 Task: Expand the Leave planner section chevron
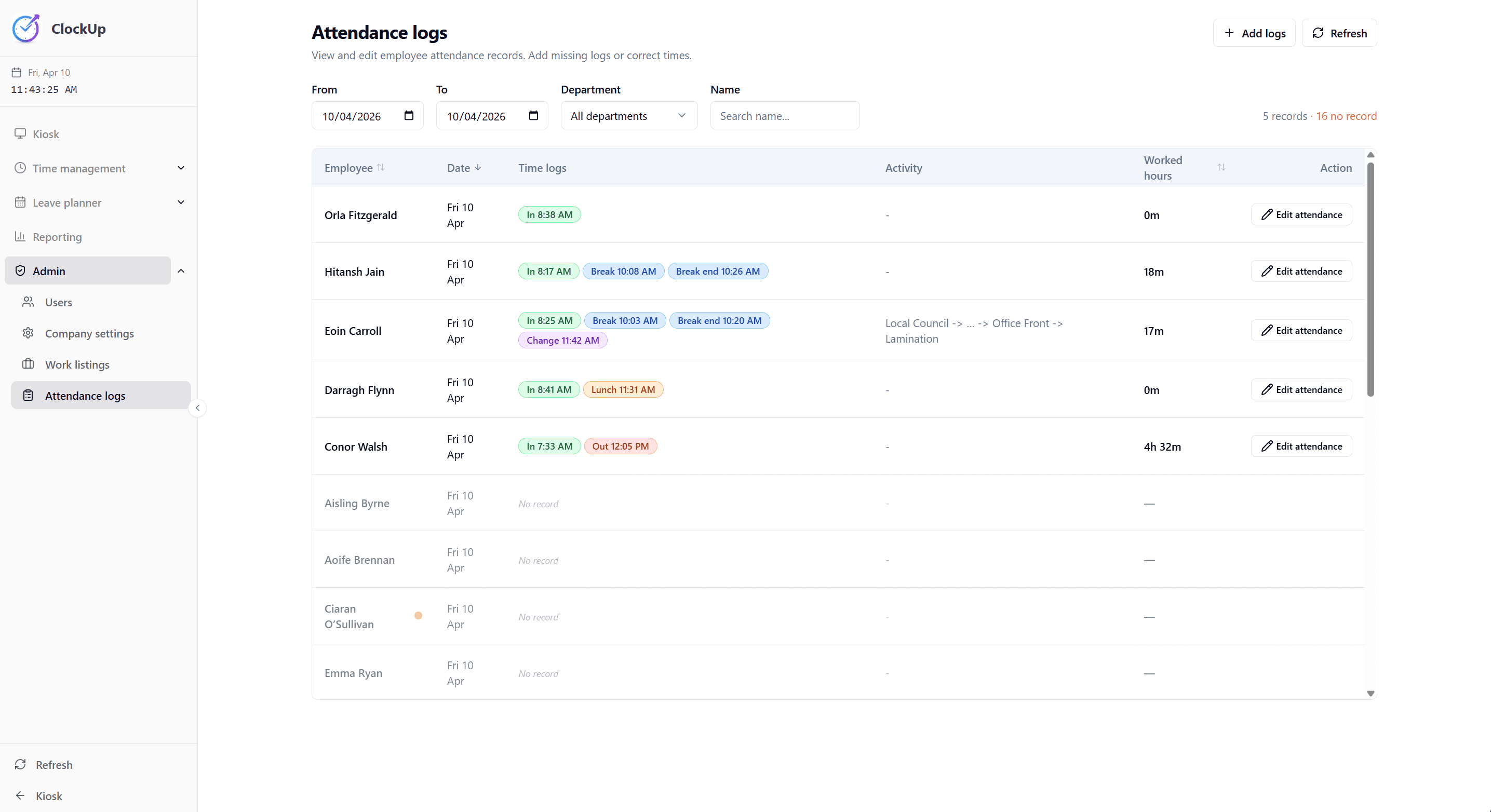tap(181, 202)
